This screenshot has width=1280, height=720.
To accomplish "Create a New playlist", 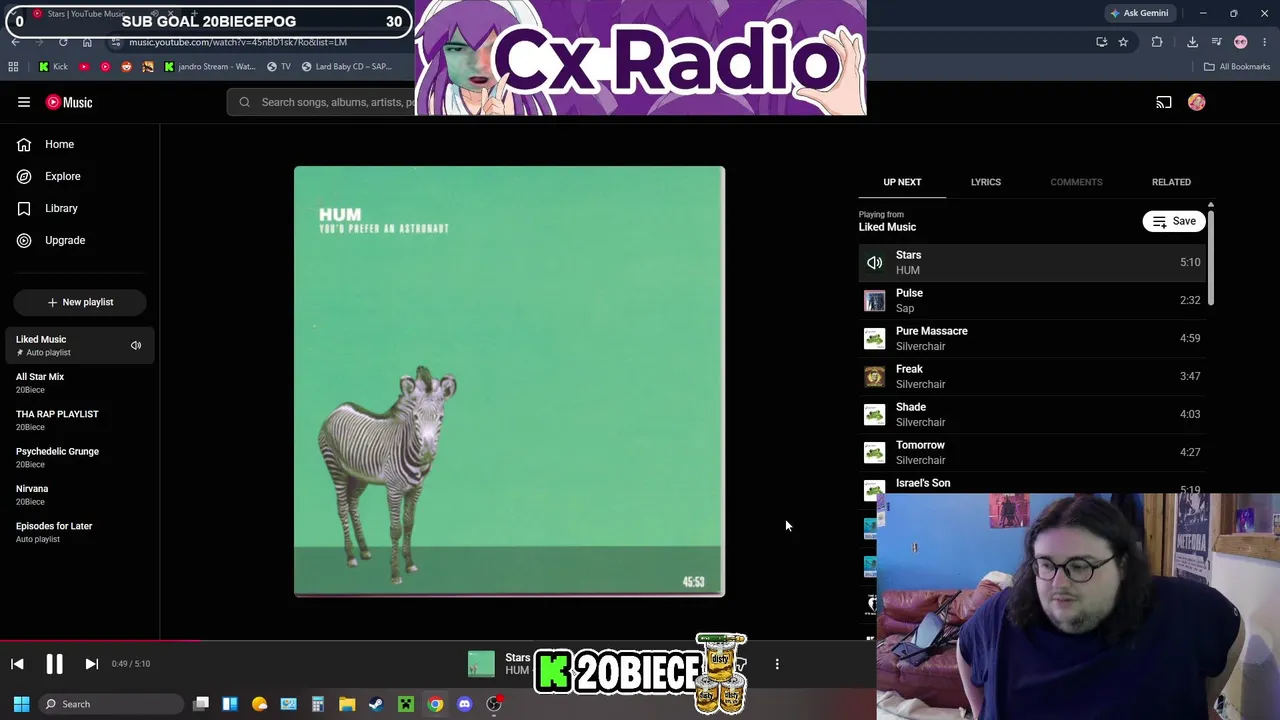I will (x=80, y=302).
